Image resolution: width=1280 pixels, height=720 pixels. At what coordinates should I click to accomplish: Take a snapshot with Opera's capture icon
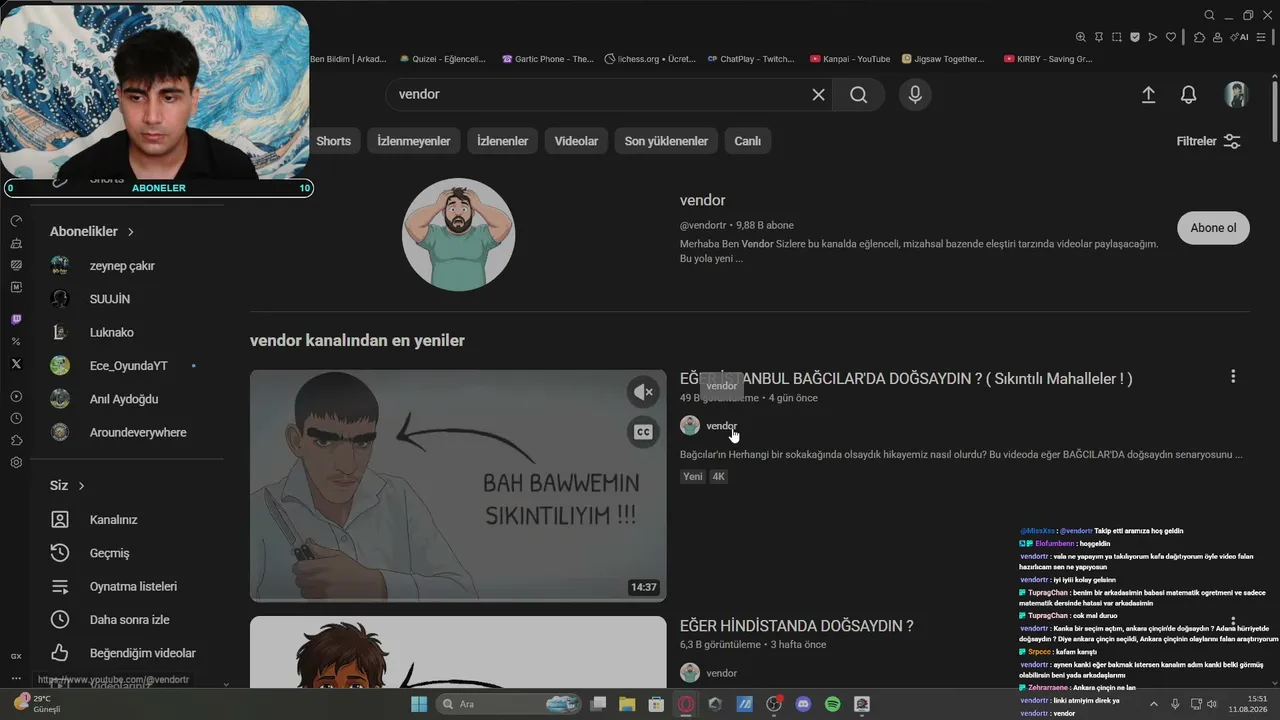click(1116, 37)
